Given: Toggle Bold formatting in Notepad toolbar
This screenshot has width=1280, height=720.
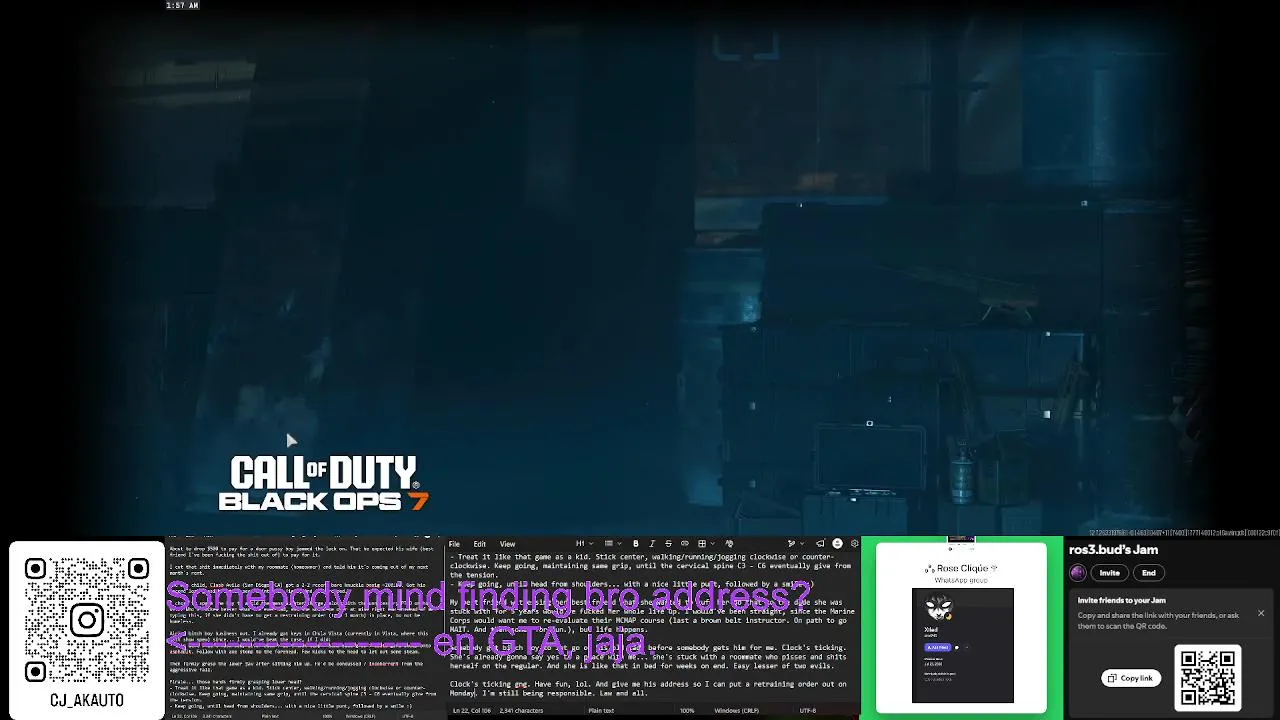Looking at the screenshot, I should 636,544.
